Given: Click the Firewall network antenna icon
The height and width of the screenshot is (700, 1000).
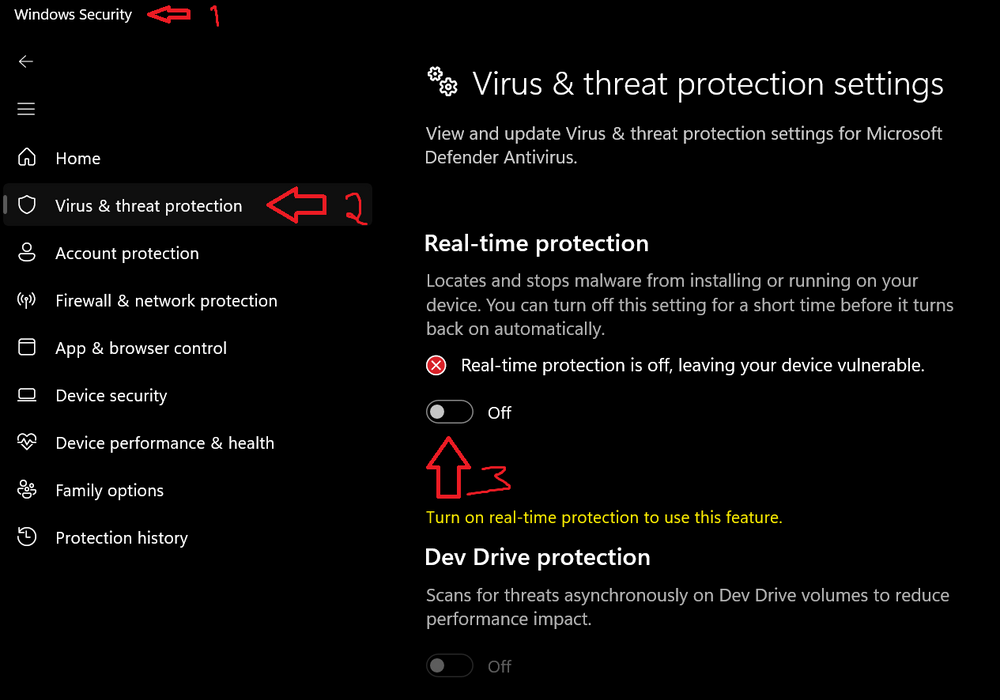Looking at the screenshot, I should click(x=27, y=300).
